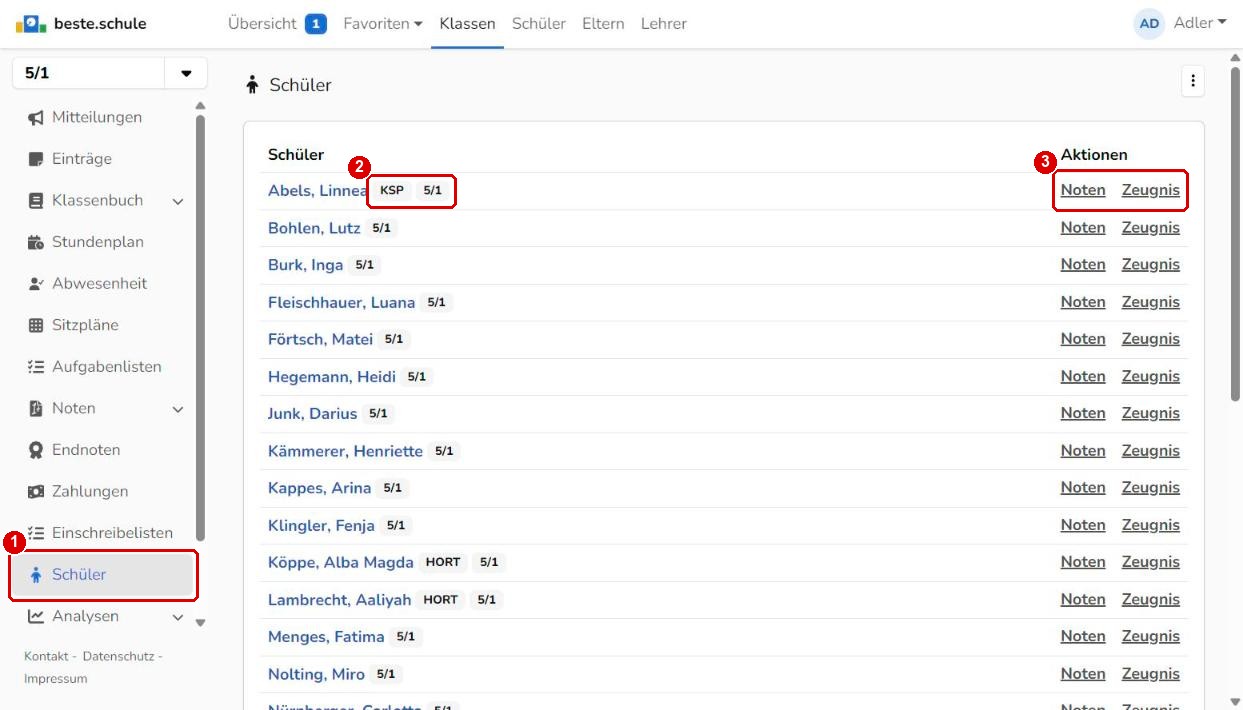
Task: Click the HORT badge beside Lambrecht, Aaliyah
Action: pyautogui.click(x=441, y=600)
